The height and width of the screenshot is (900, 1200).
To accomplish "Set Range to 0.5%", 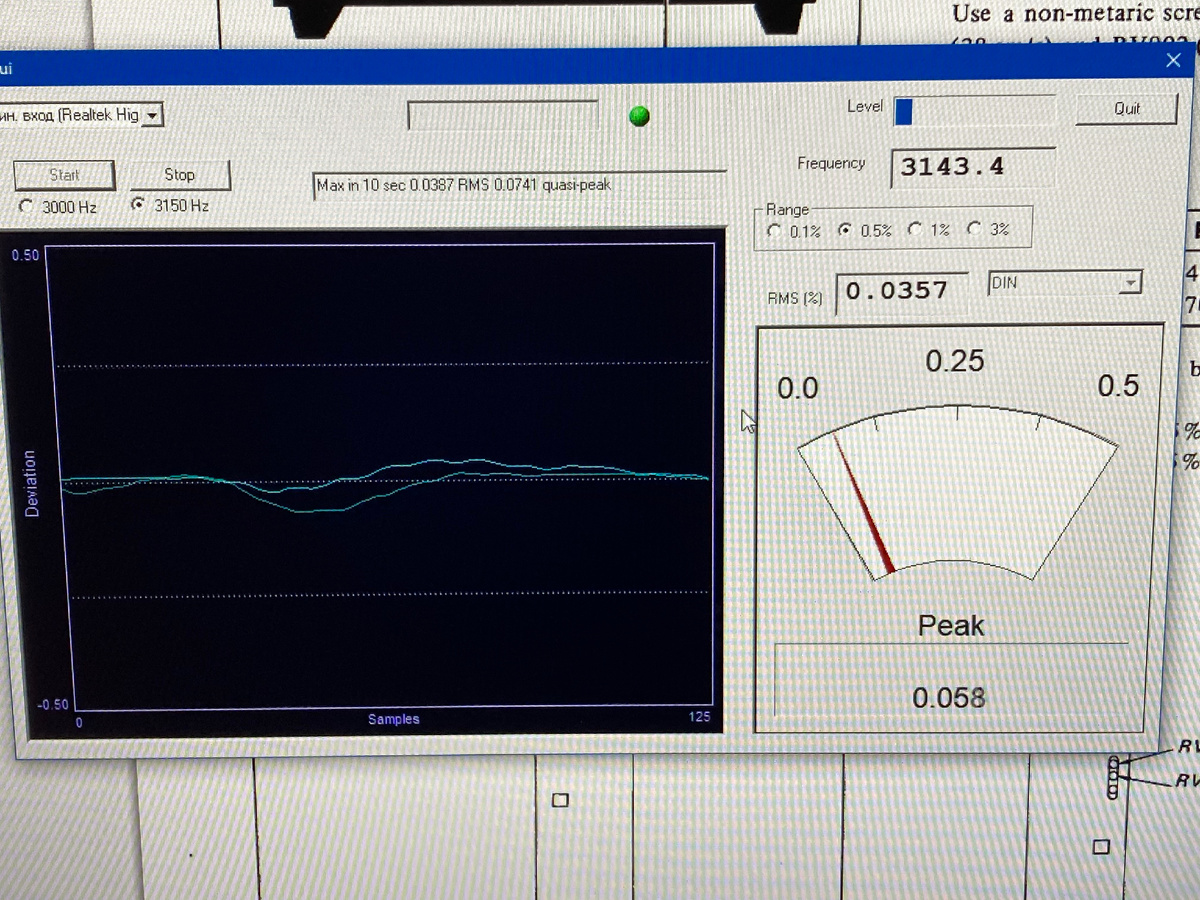I will click(864, 230).
